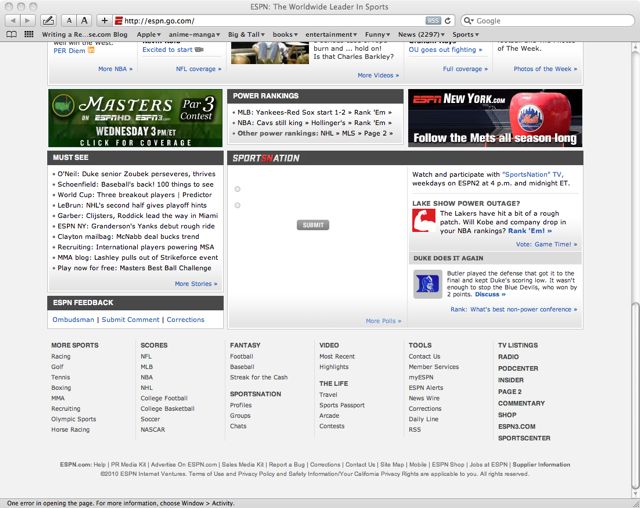Open Sports Passport under The Life
Viewport: 640px width, 508px height.
342,405
